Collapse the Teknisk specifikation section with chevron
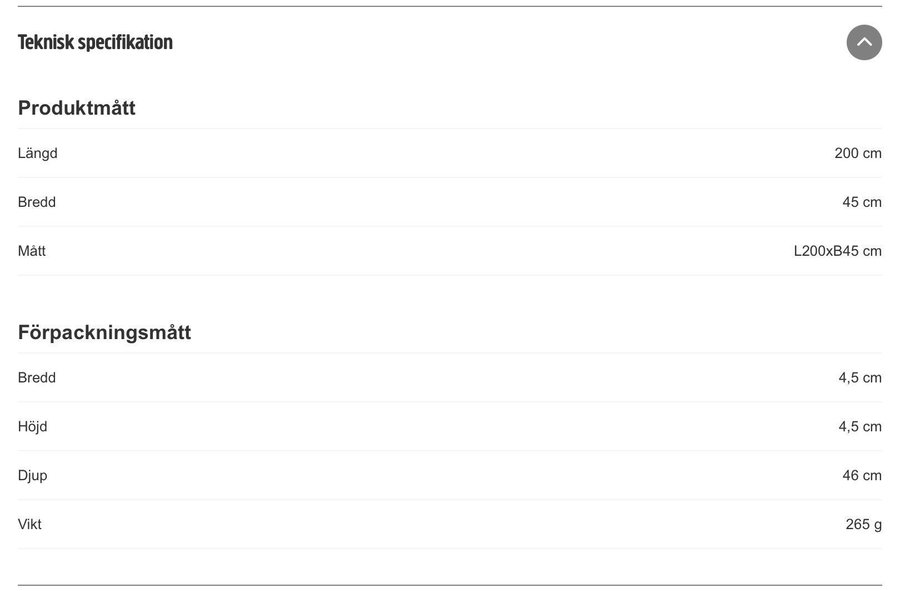The width and height of the screenshot is (900, 591). point(864,42)
